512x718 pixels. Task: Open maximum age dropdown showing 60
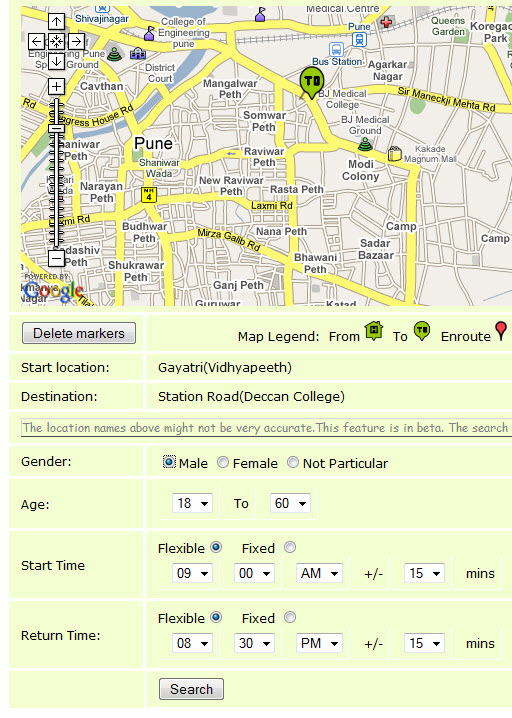coord(290,503)
